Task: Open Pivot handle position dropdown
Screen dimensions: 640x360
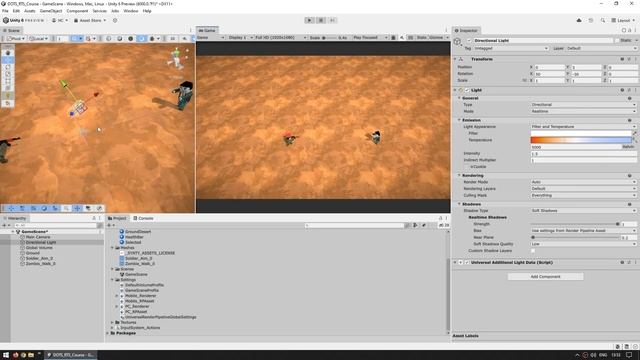Action: click(x=16, y=38)
